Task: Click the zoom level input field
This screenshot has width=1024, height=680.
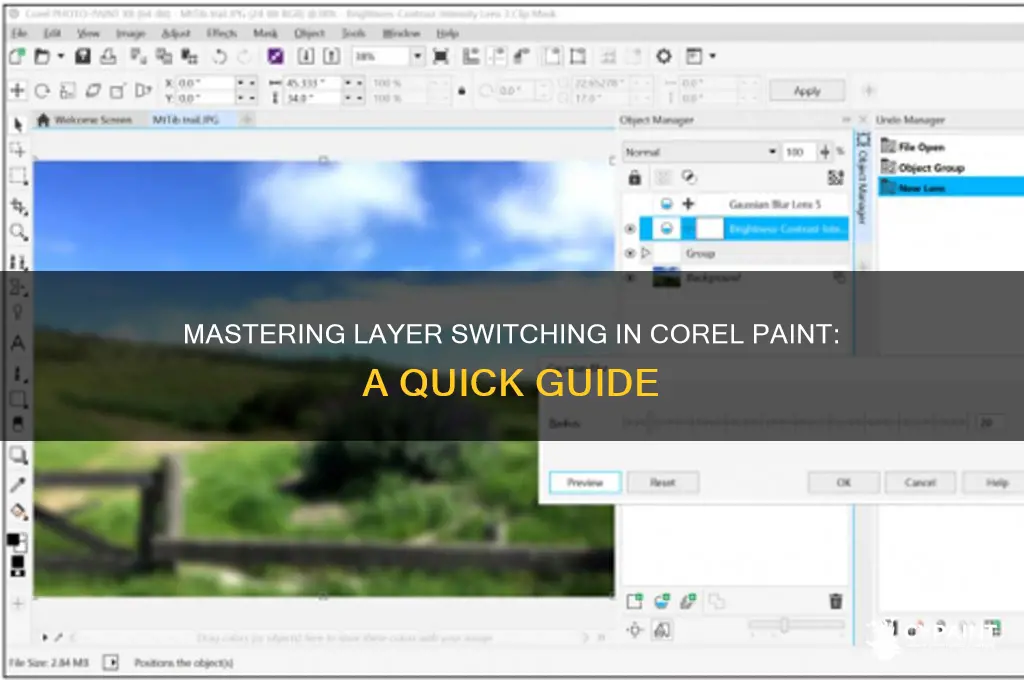Action: click(x=381, y=57)
